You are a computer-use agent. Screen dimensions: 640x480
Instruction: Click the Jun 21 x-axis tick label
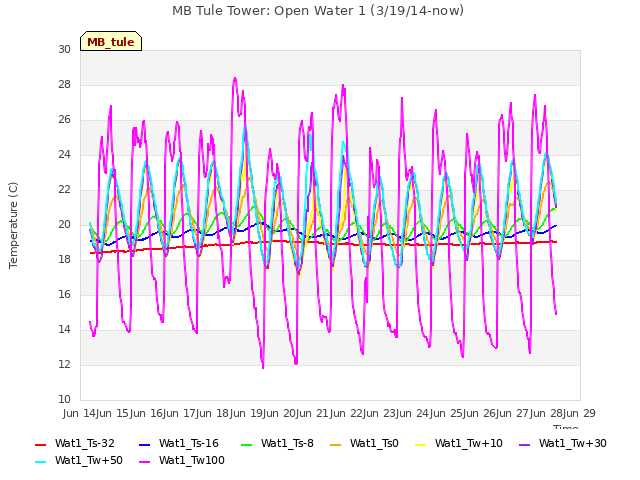[314, 413]
